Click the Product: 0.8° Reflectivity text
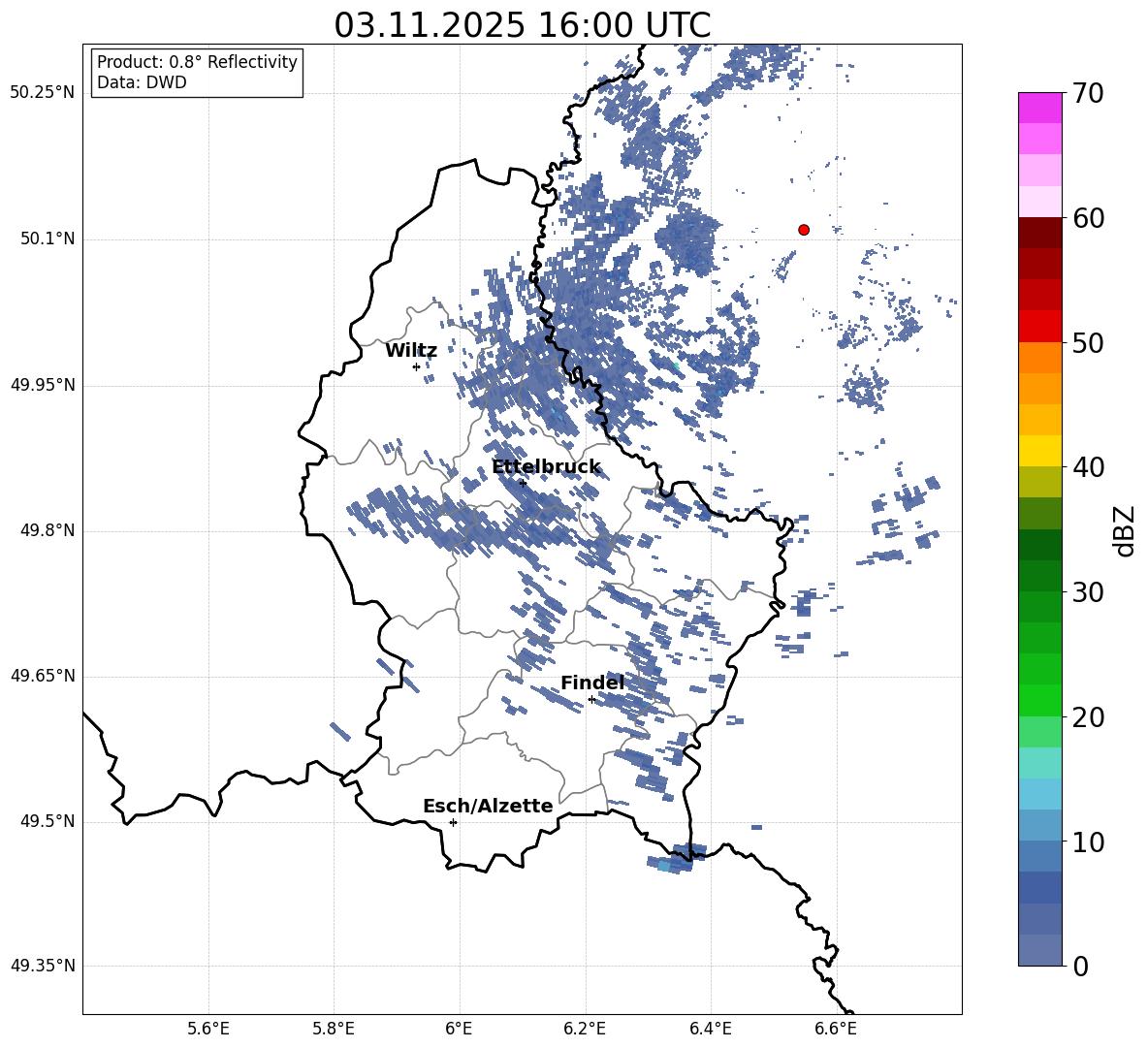Screen dimensions: 1148x1048 (197, 62)
